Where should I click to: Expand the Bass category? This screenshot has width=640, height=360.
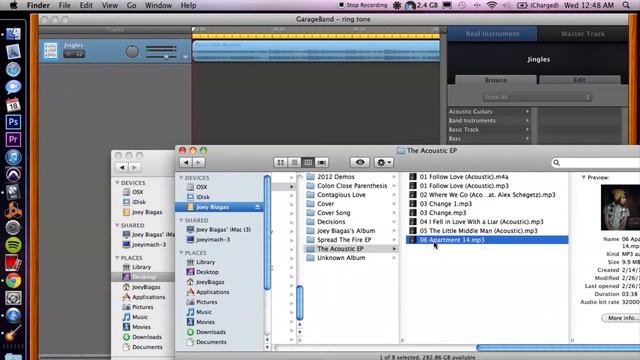(489, 138)
